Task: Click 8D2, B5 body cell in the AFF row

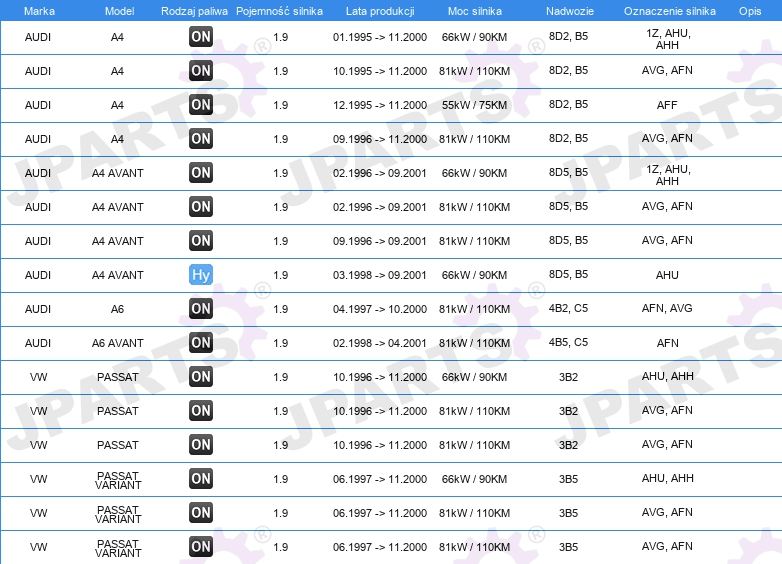Action: pos(568,104)
